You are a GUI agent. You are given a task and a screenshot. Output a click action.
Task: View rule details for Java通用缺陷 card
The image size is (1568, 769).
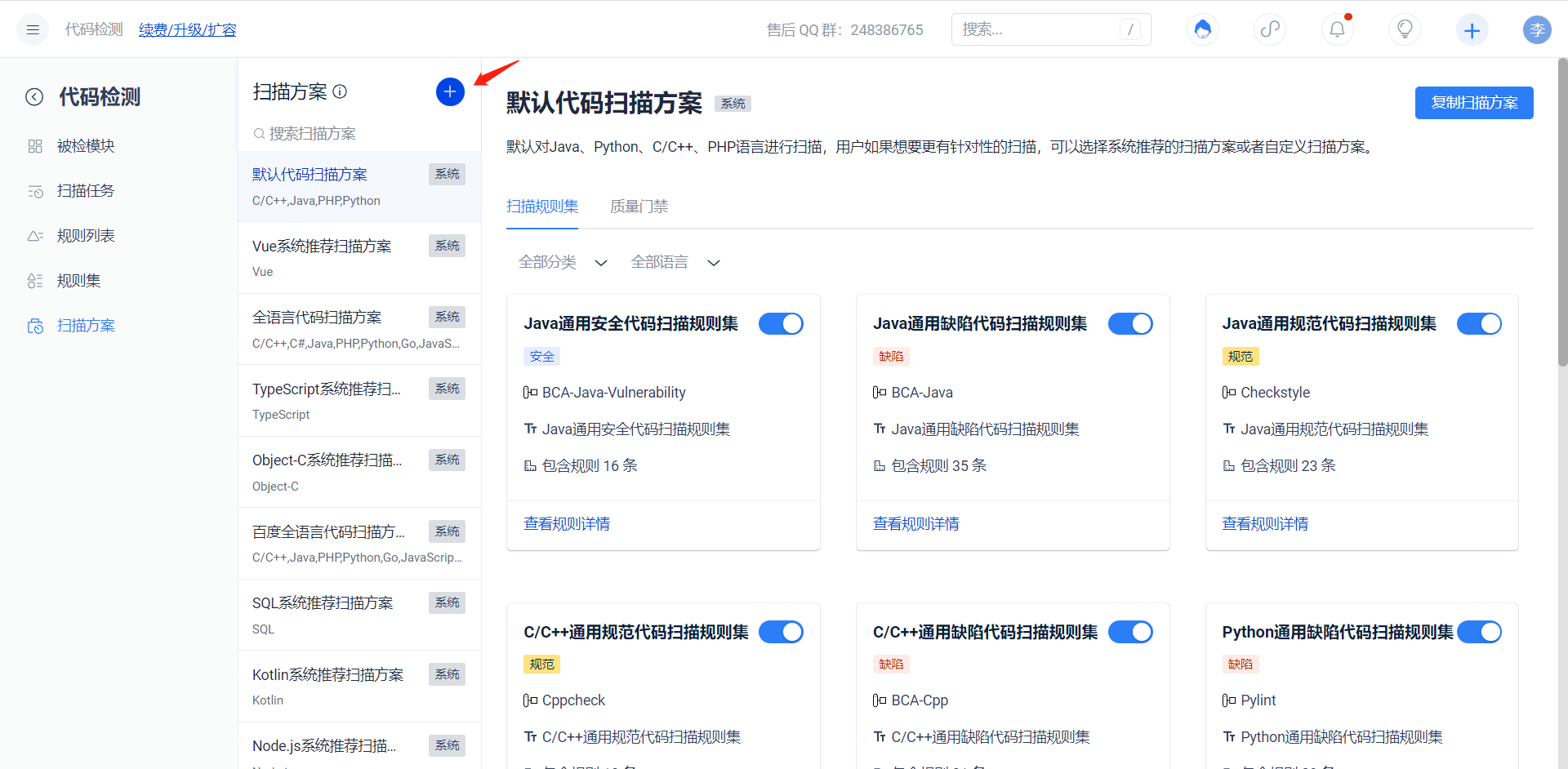pyautogui.click(x=916, y=524)
